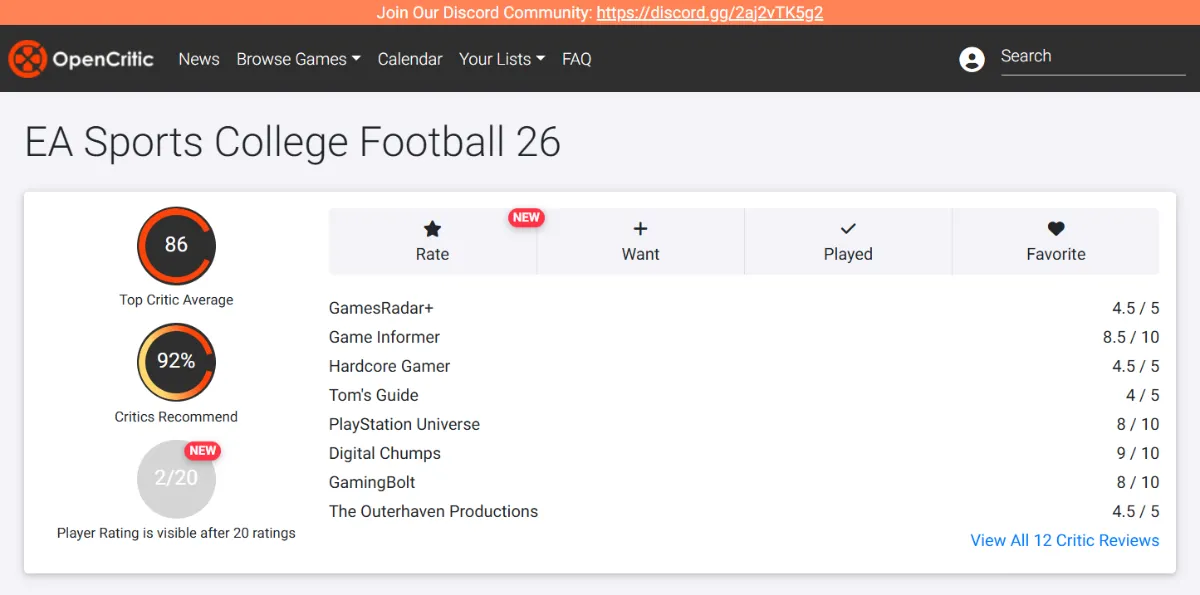Click inside the Search input field

tap(1090, 56)
